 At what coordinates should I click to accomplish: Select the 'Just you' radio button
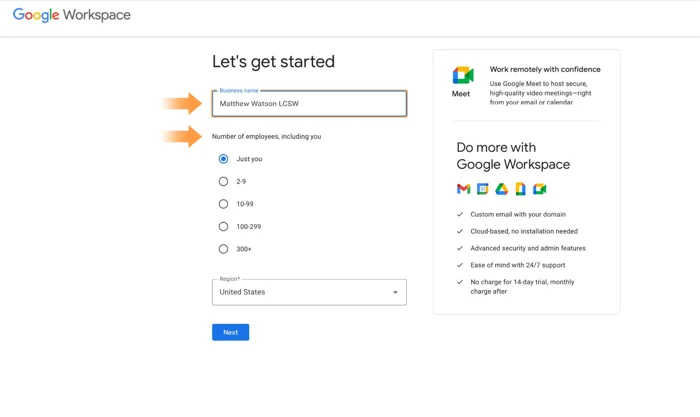pyautogui.click(x=223, y=159)
